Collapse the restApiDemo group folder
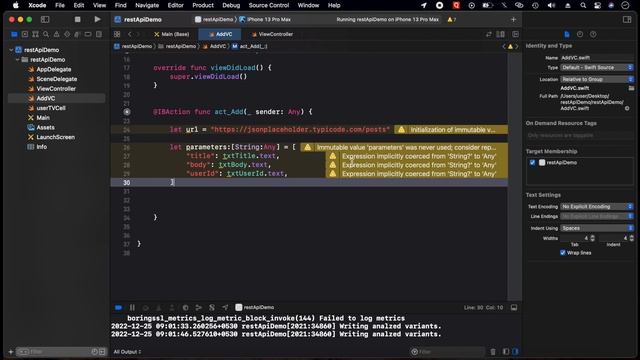Screen dimensions: 640x360 18,60
